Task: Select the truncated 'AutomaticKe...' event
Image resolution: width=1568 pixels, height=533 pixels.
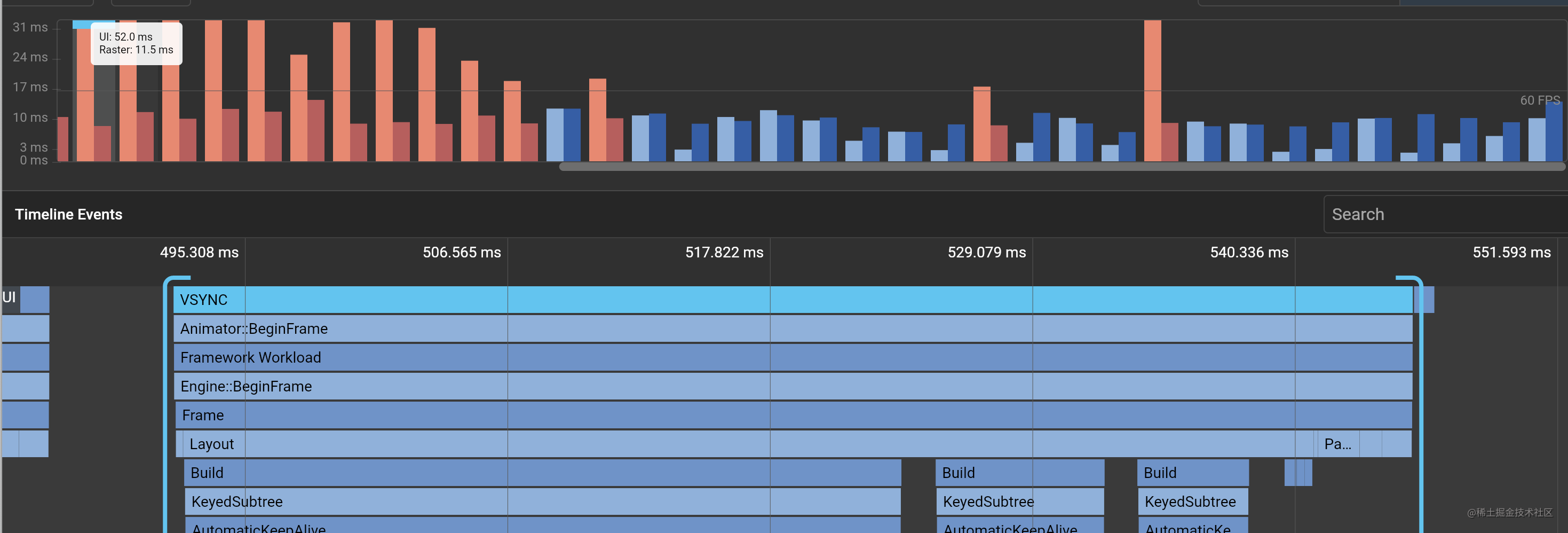Action: point(1193,526)
